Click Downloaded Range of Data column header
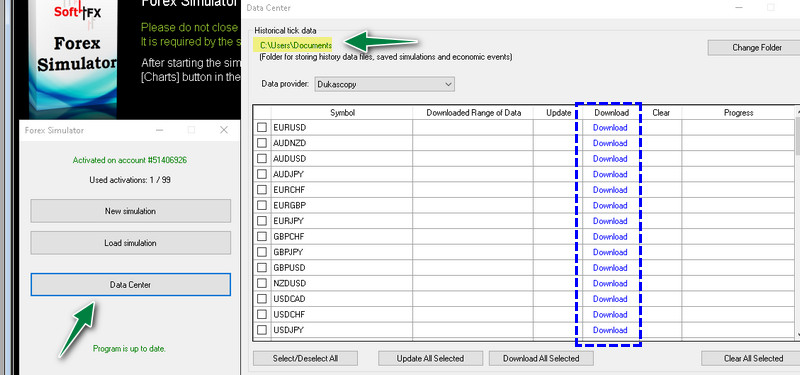Viewport: 800px width, 375px height. click(x=473, y=113)
